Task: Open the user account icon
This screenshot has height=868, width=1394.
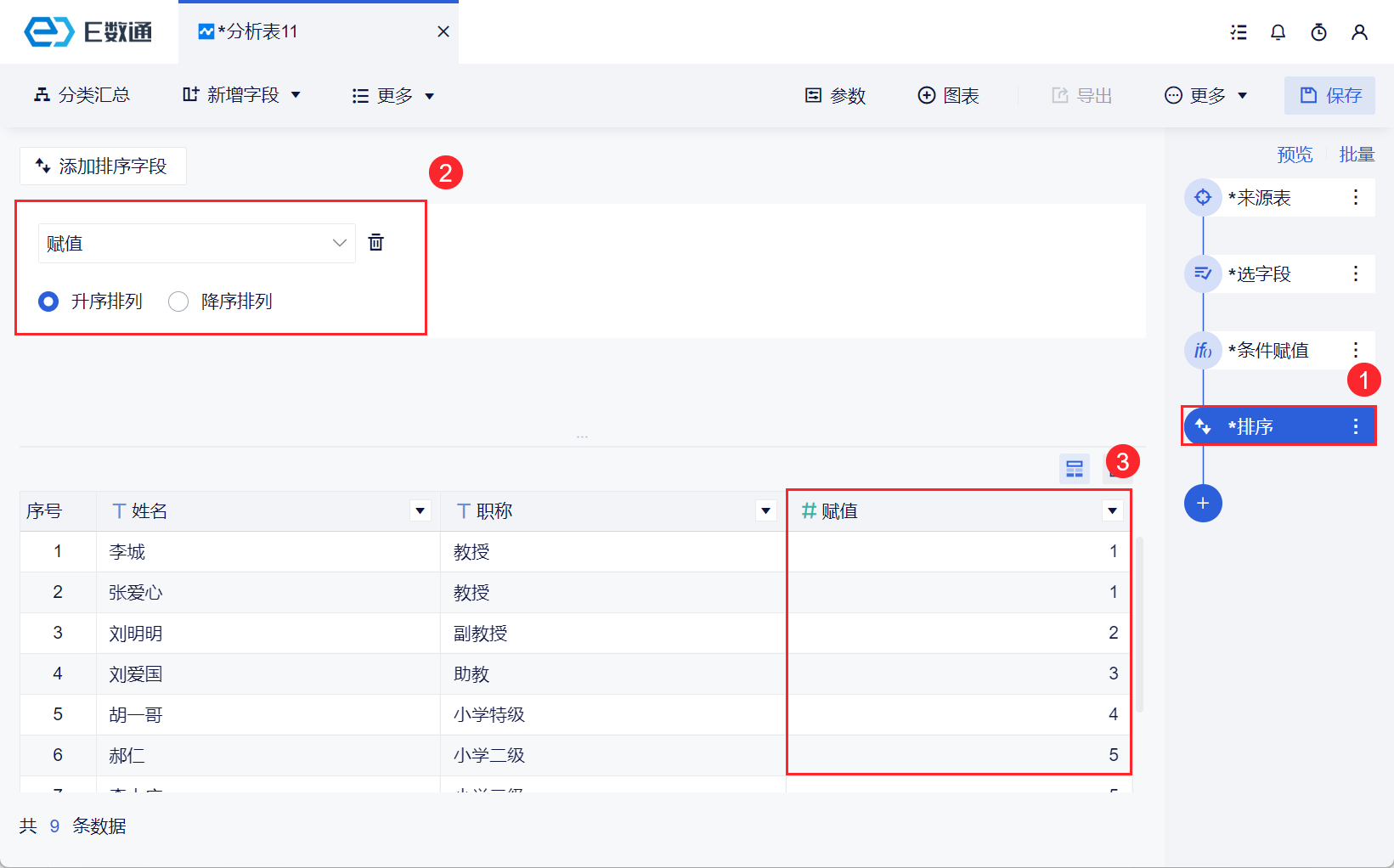Action: coord(1359,32)
